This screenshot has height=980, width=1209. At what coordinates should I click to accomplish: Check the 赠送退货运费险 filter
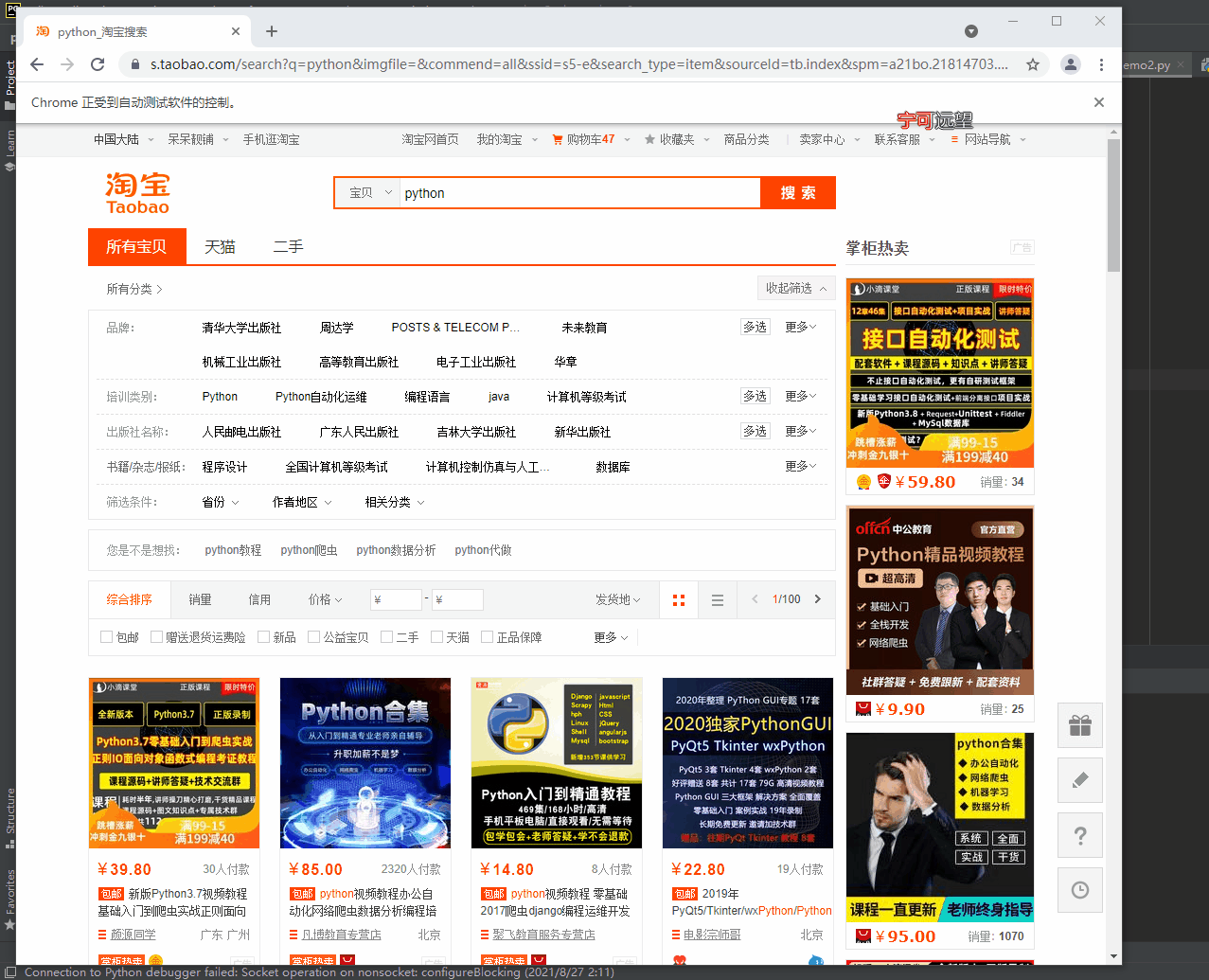(156, 637)
